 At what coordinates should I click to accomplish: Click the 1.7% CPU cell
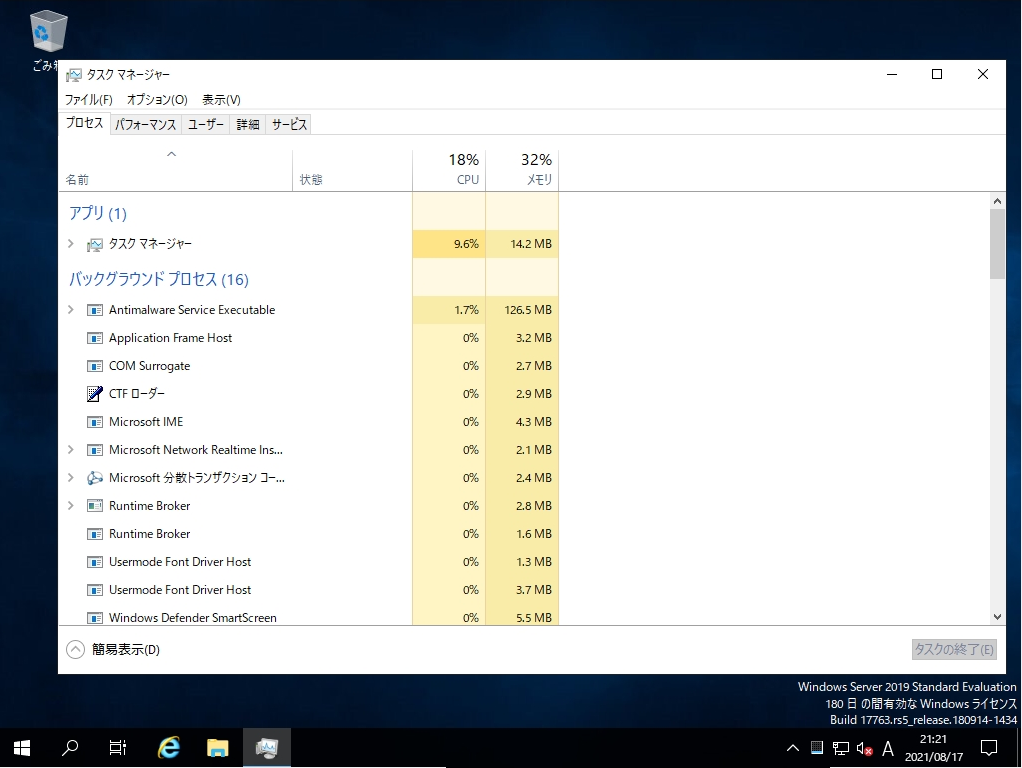(x=449, y=310)
